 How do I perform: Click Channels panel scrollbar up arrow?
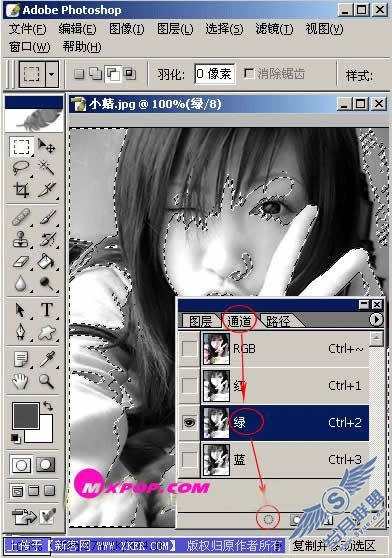pyautogui.click(x=376, y=338)
